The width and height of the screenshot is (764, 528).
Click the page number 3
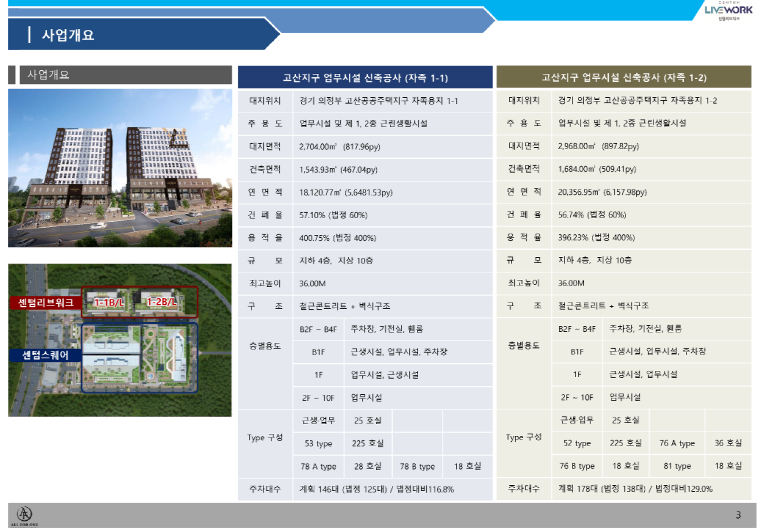738,515
